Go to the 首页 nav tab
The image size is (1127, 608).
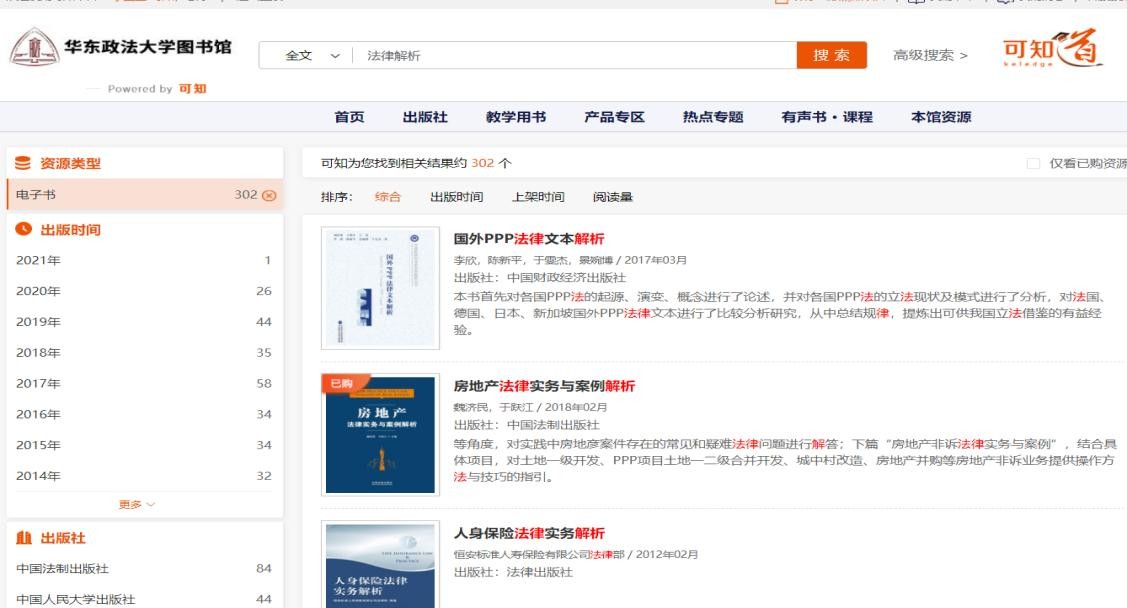coord(349,117)
